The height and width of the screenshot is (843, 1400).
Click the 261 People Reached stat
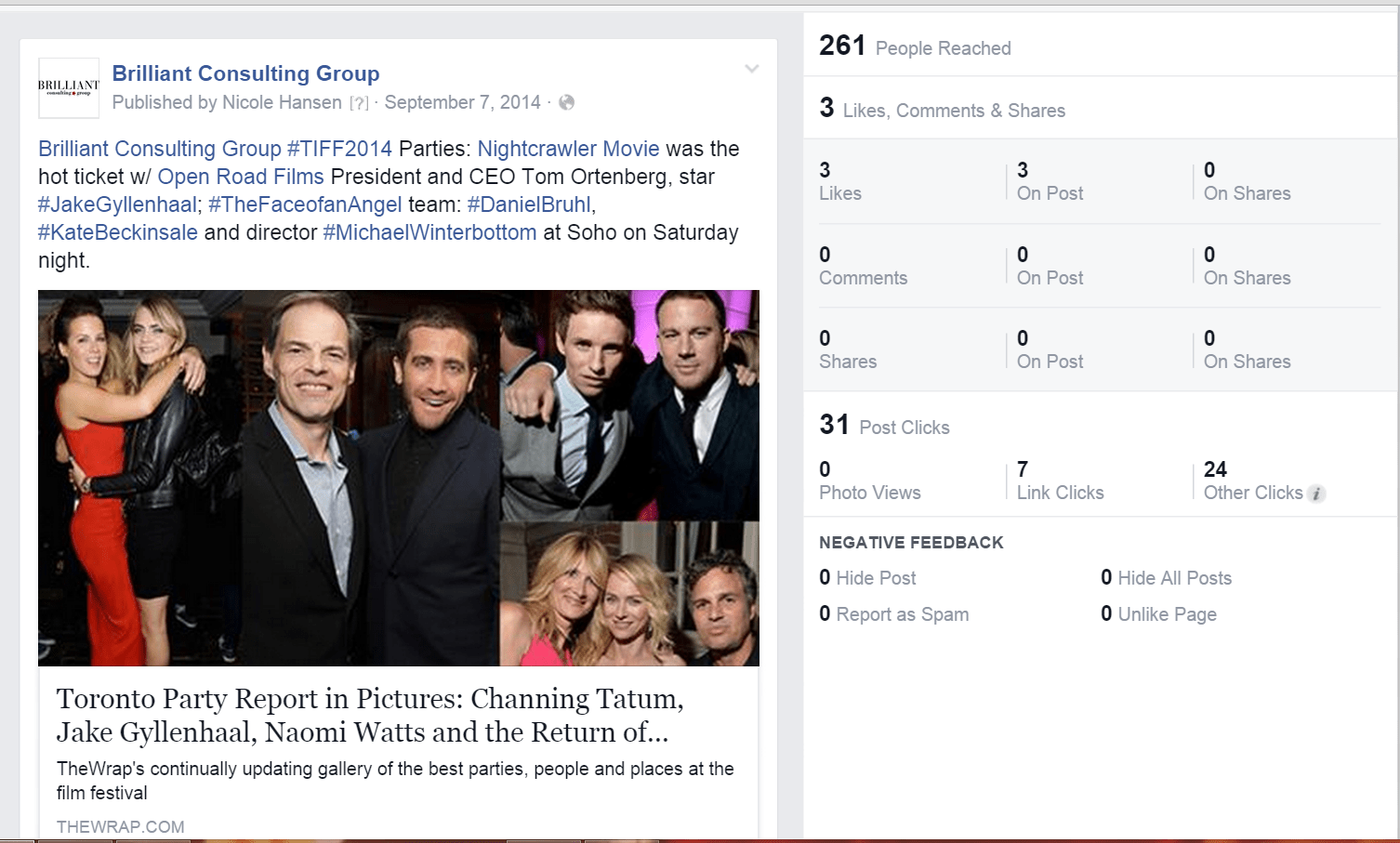[915, 46]
